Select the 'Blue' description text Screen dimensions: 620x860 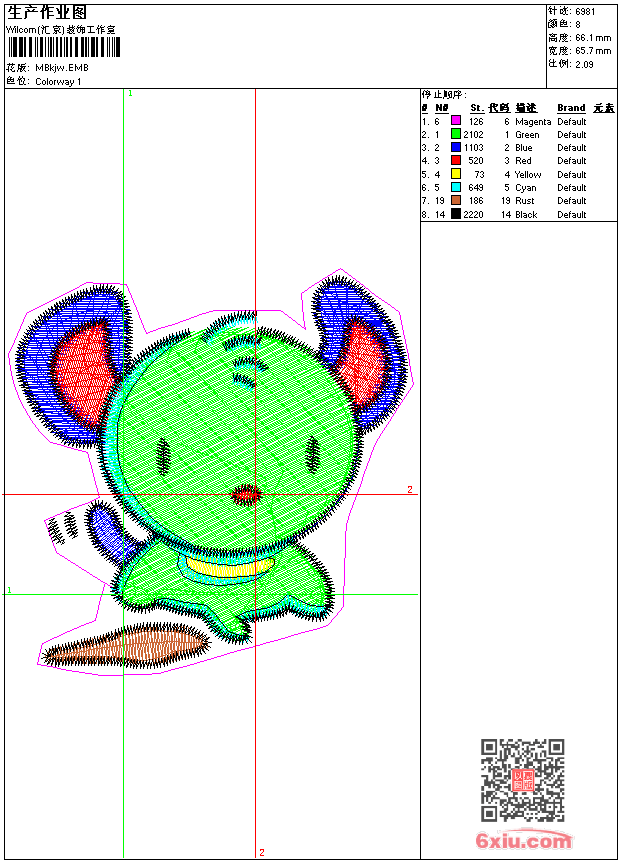(524, 148)
